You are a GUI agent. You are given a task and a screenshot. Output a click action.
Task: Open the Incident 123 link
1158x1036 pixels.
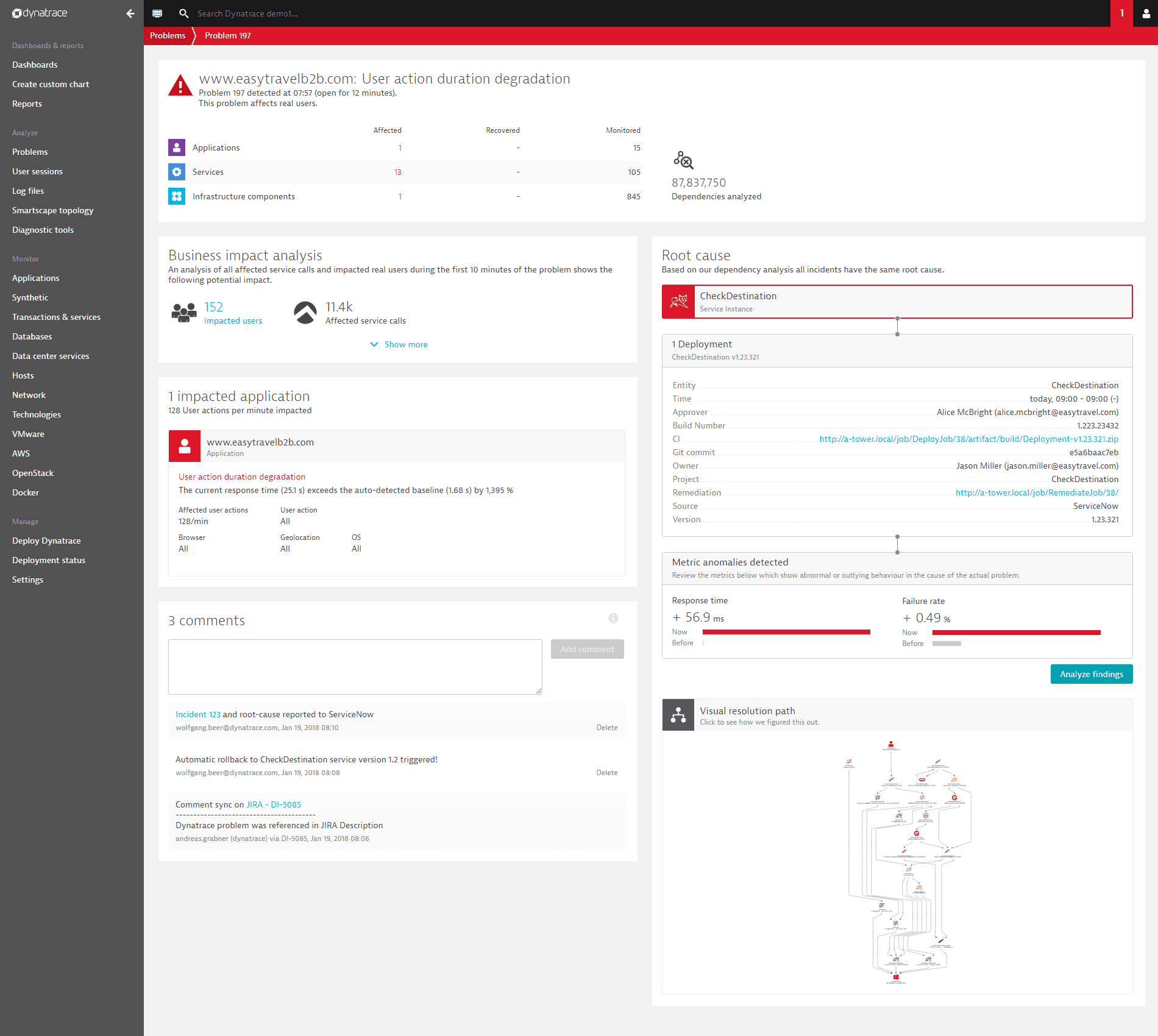[198, 714]
